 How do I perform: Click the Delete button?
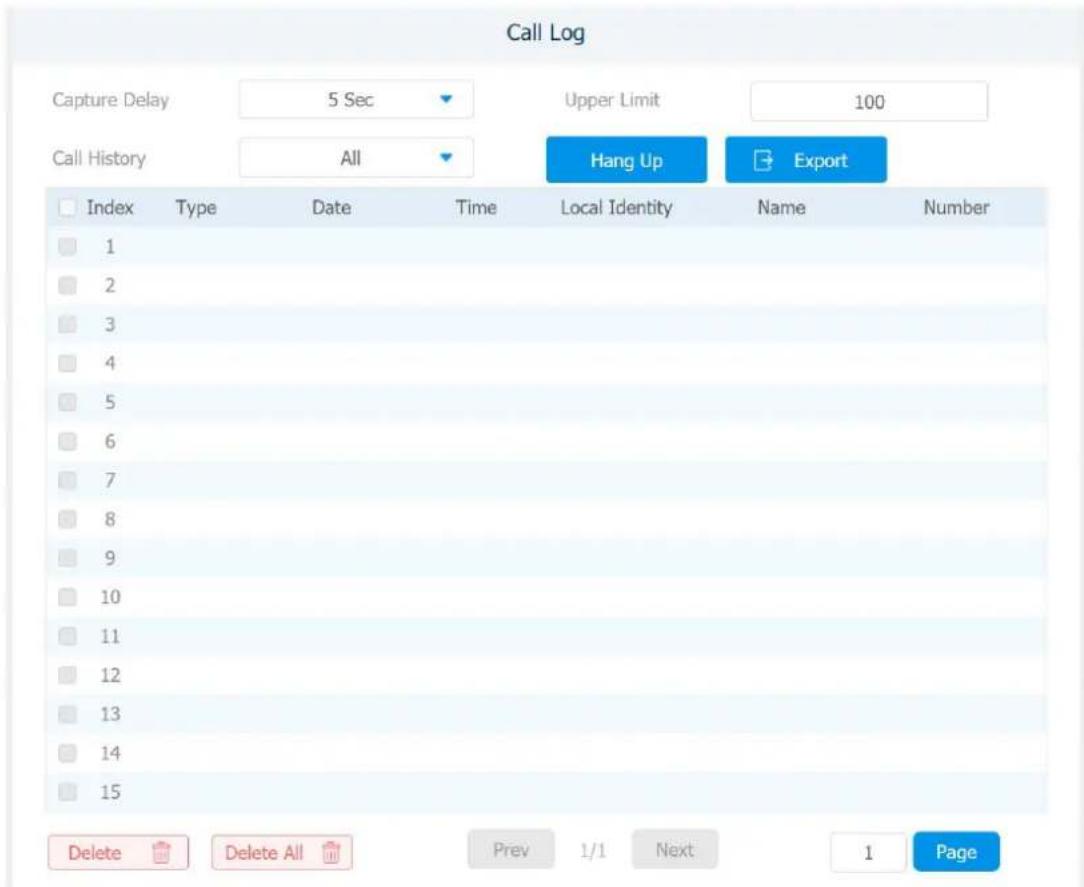coord(118,852)
